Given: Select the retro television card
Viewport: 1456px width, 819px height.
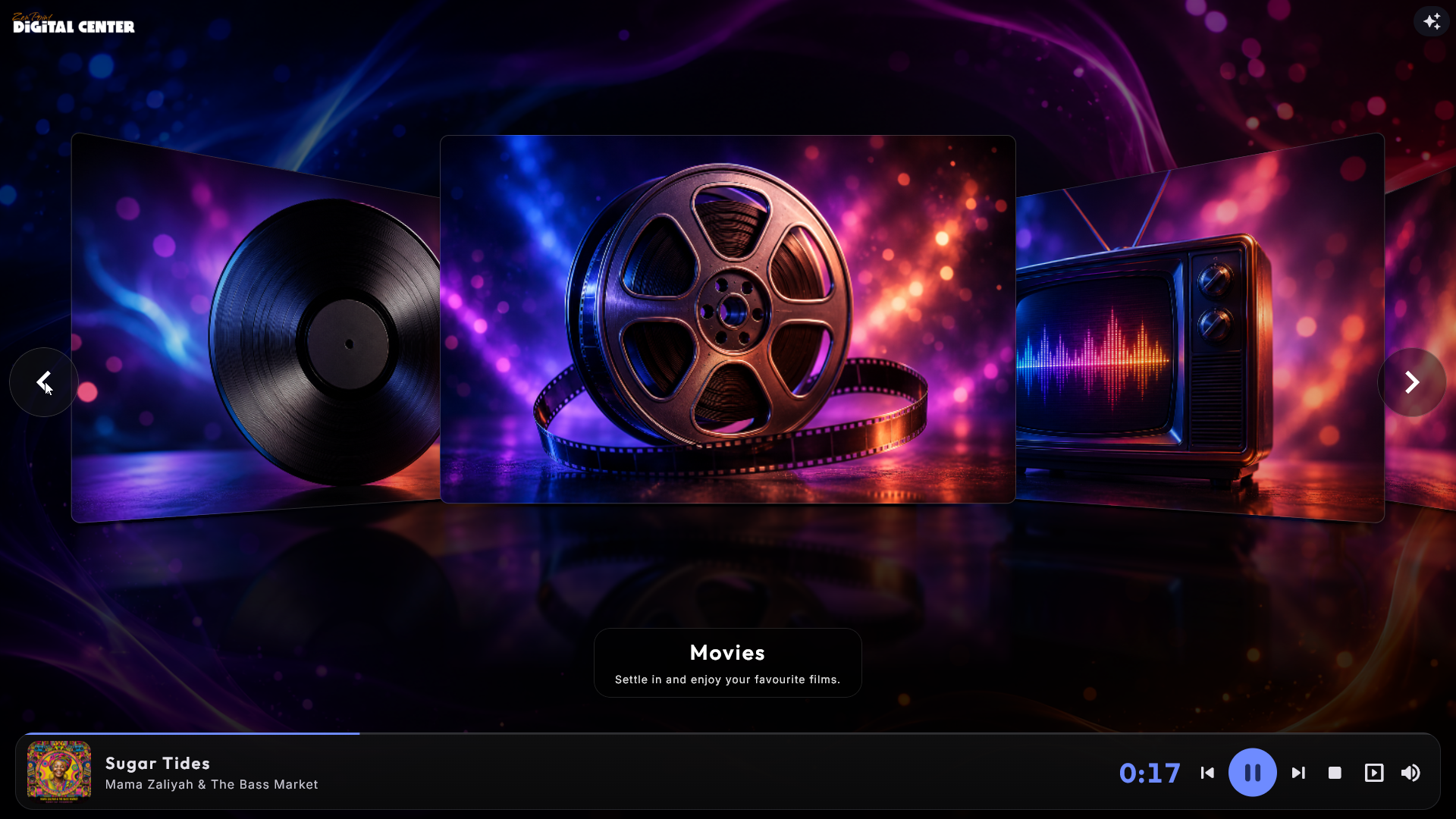Looking at the screenshot, I should [1200, 328].
